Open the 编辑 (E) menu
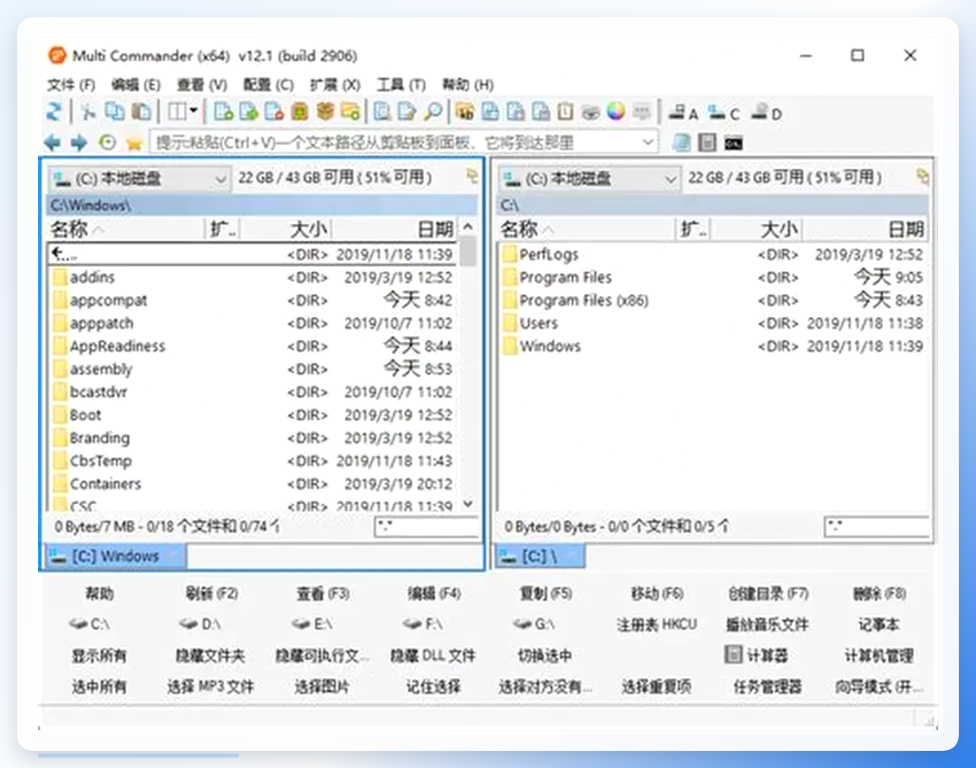The width and height of the screenshot is (976, 768). 136,85
